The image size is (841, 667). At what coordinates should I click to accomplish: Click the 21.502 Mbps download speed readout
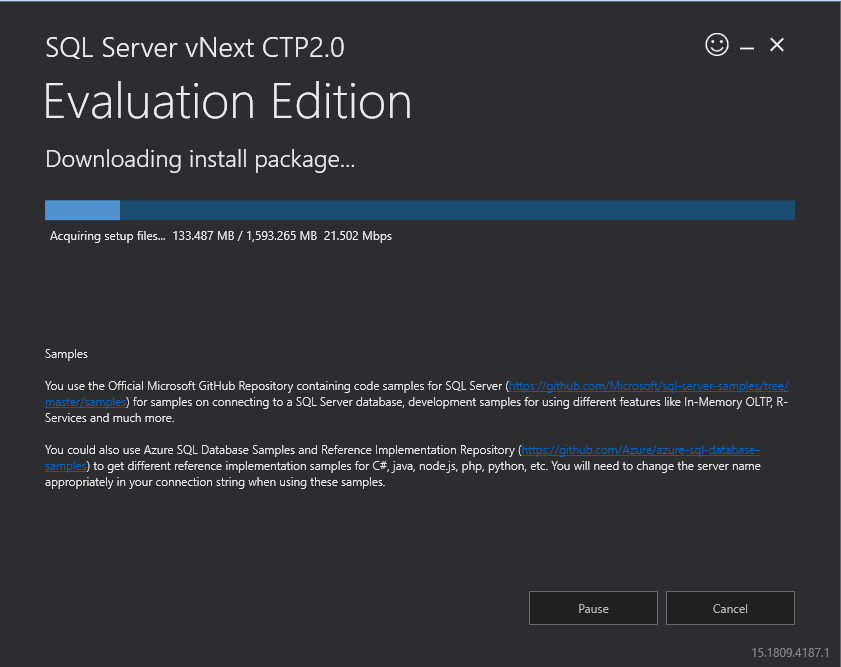click(x=358, y=237)
